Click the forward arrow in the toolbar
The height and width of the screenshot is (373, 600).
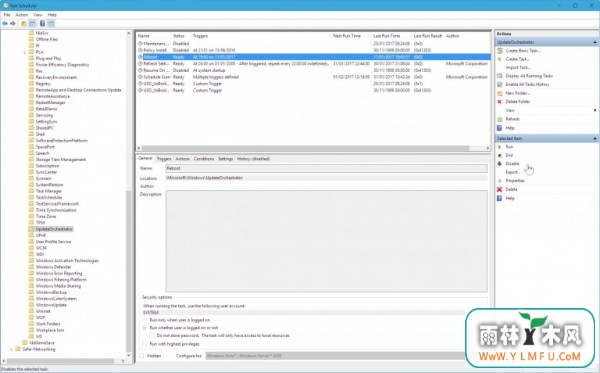[x=13, y=24]
